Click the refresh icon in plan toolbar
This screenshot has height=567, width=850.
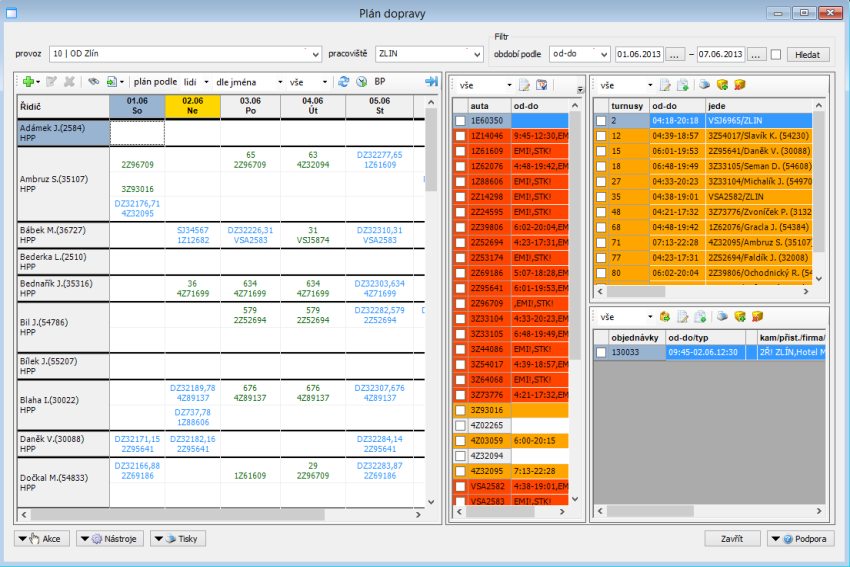point(344,82)
